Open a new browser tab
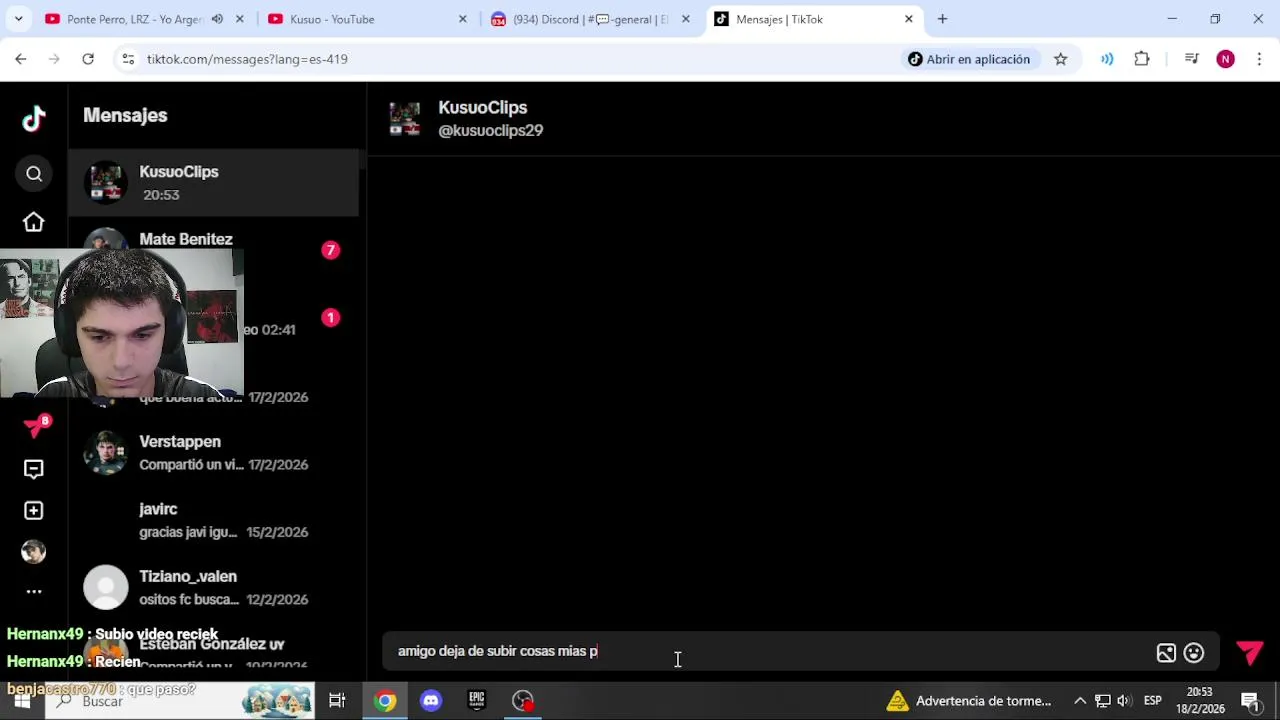Screen dimensions: 1280x720 [942, 19]
